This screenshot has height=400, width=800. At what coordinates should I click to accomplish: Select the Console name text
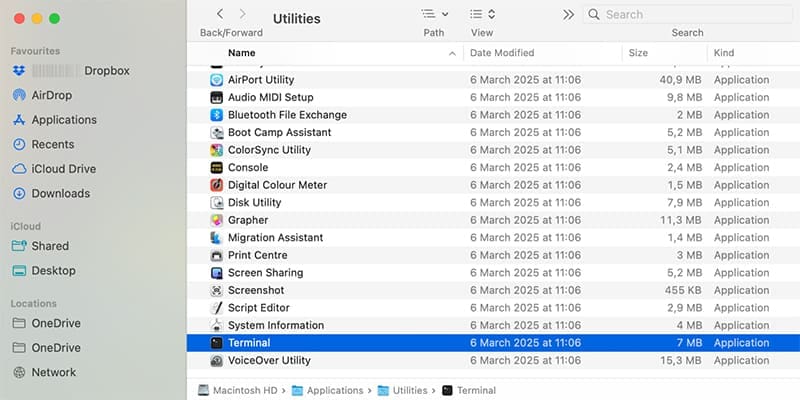pyautogui.click(x=248, y=167)
